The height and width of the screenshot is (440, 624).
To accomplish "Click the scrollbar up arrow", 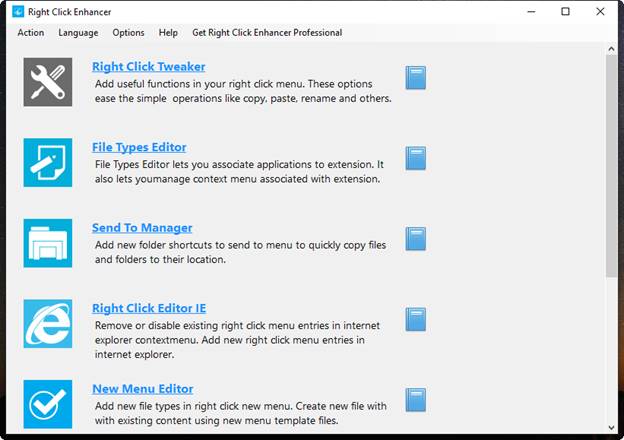I will 611,49.
